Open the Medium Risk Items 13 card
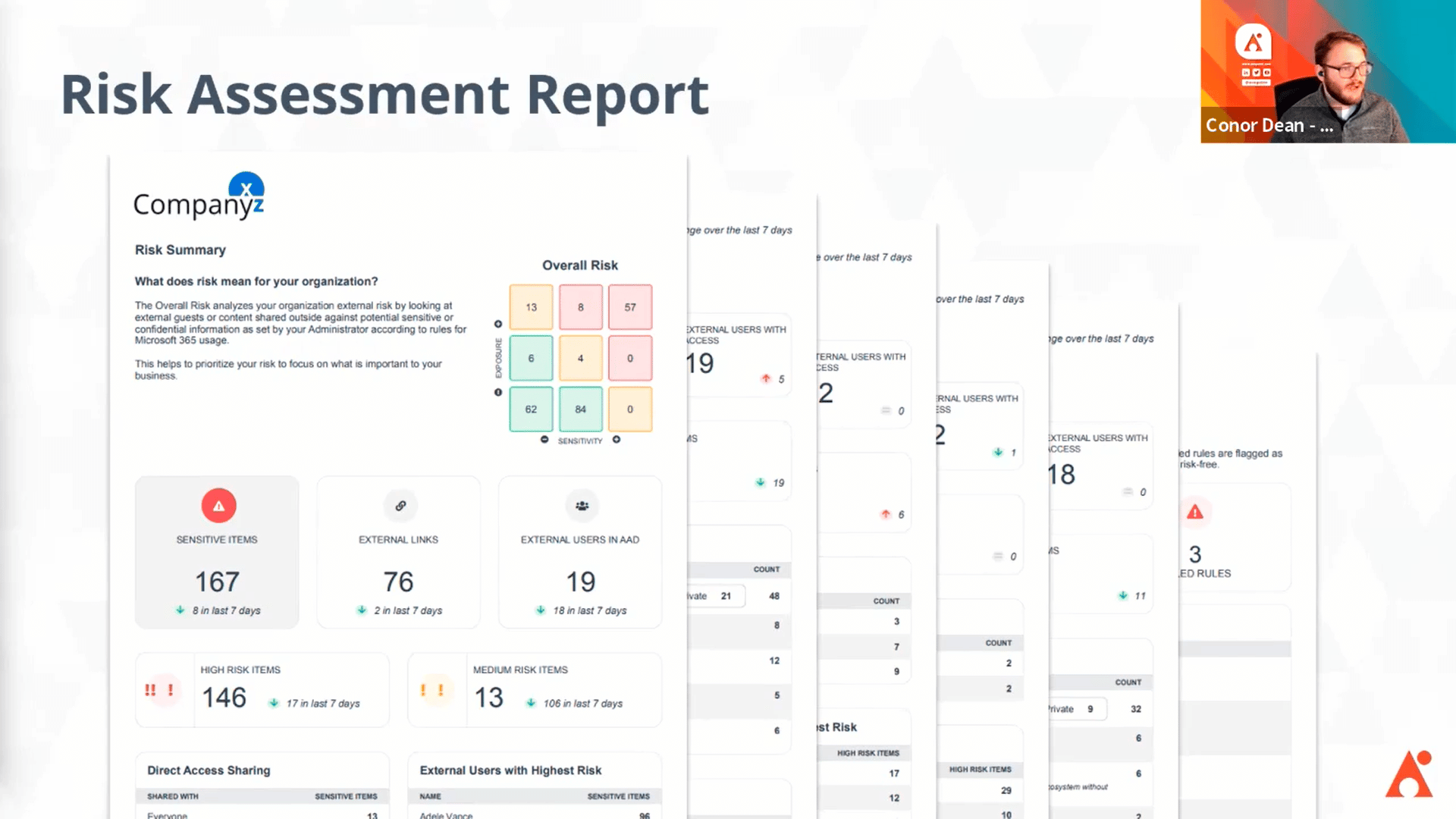This screenshot has width=1456, height=819. (x=535, y=690)
